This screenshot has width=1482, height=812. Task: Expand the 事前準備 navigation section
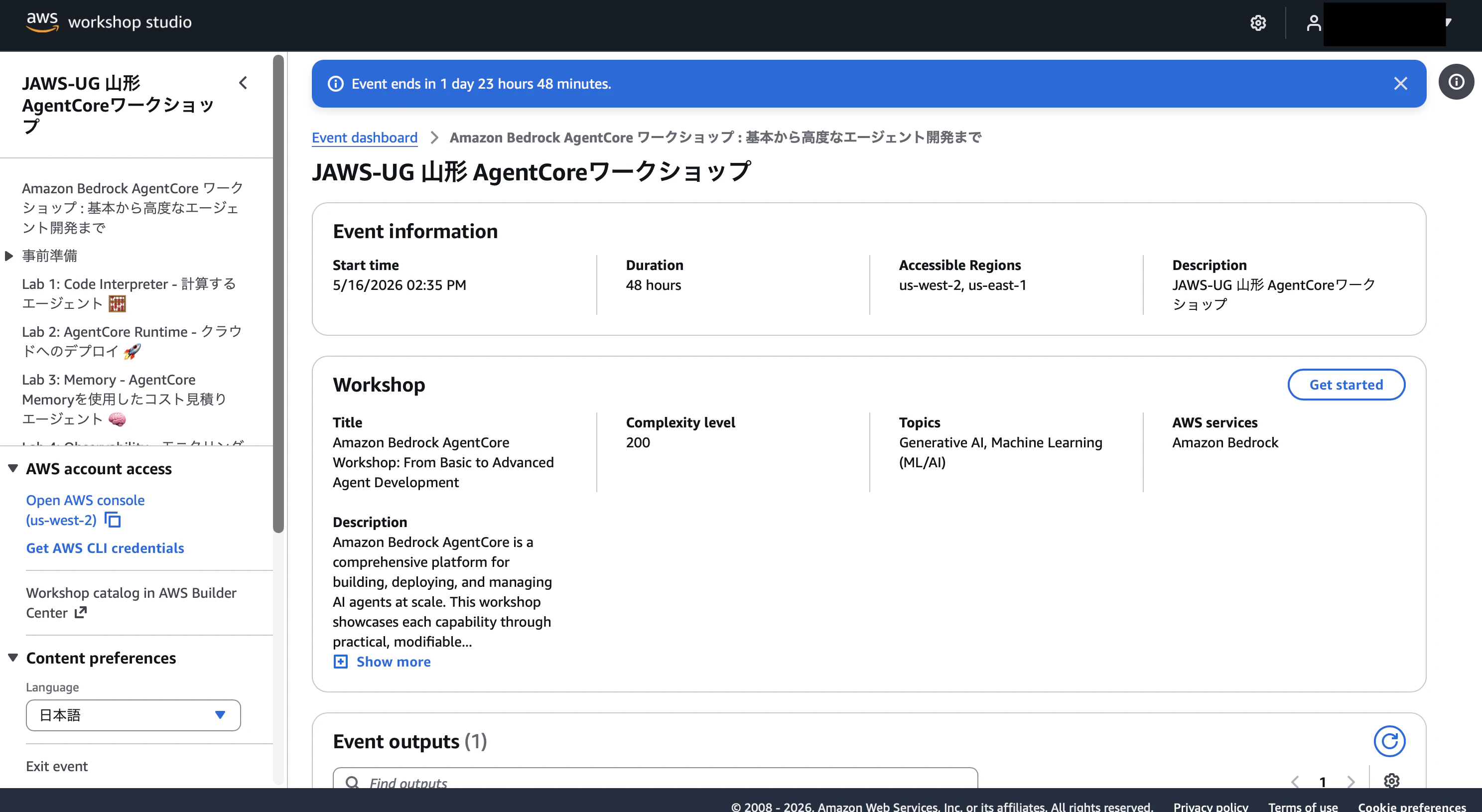tap(8, 256)
